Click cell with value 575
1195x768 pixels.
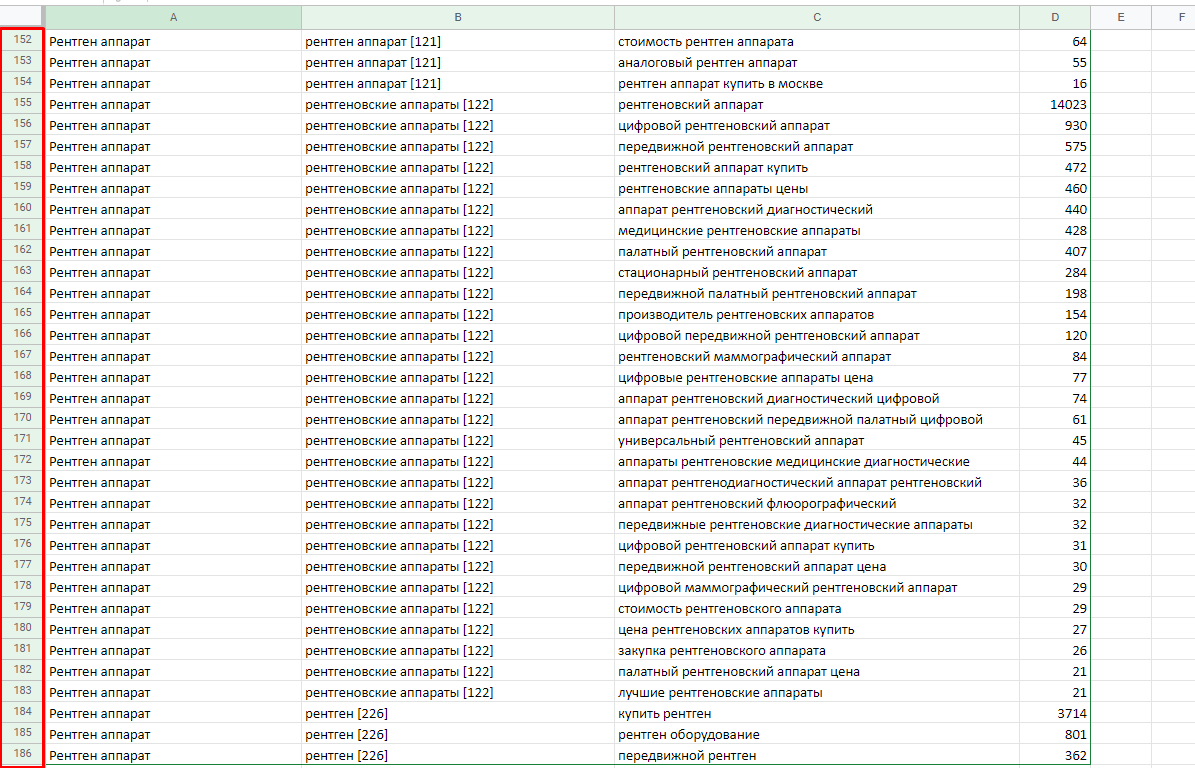tap(1055, 146)
